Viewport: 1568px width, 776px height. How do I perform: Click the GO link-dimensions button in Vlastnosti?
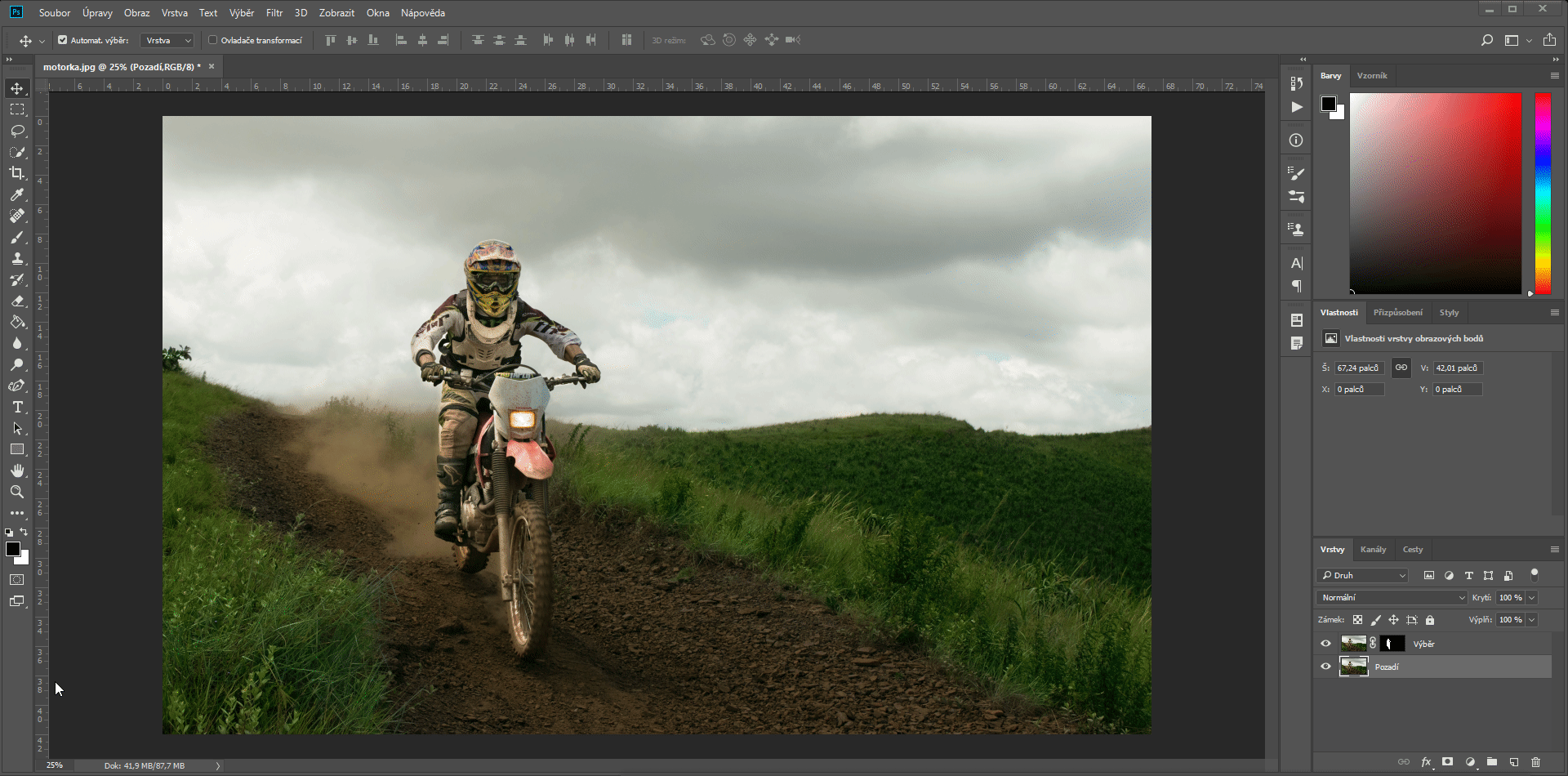[x=1401, y=368]
